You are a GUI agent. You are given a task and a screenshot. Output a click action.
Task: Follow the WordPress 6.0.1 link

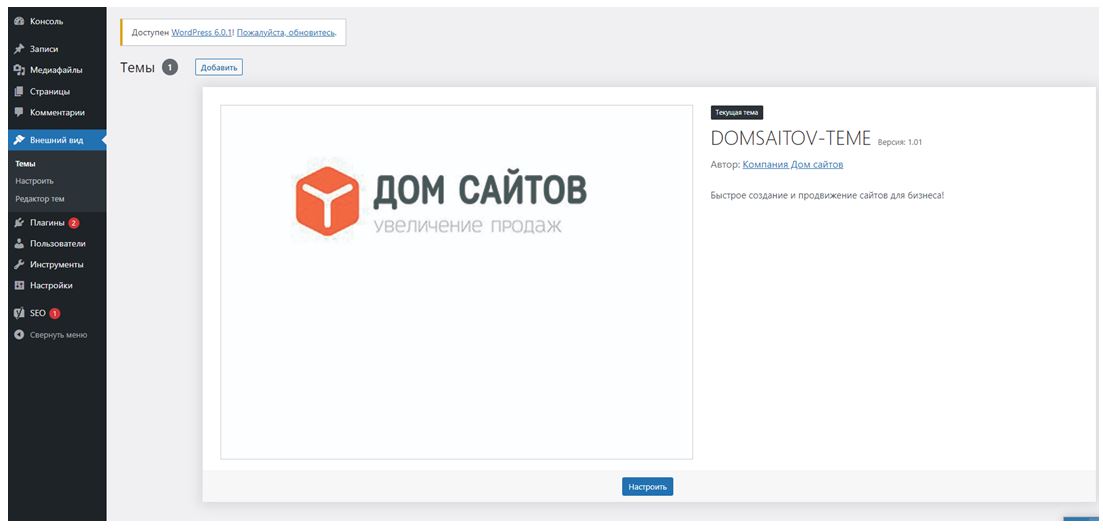[x=201, y=33]
